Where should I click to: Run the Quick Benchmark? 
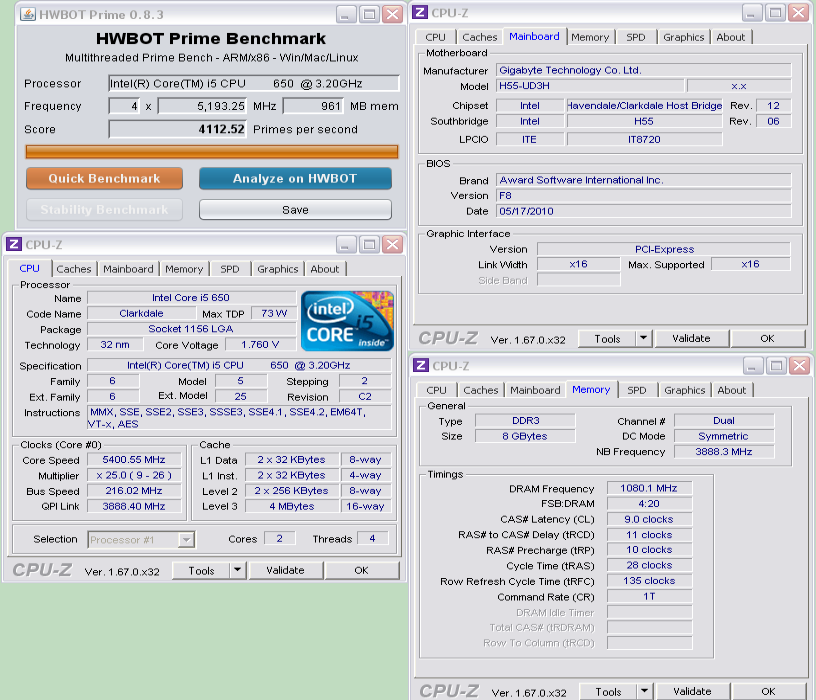[104, 179]
